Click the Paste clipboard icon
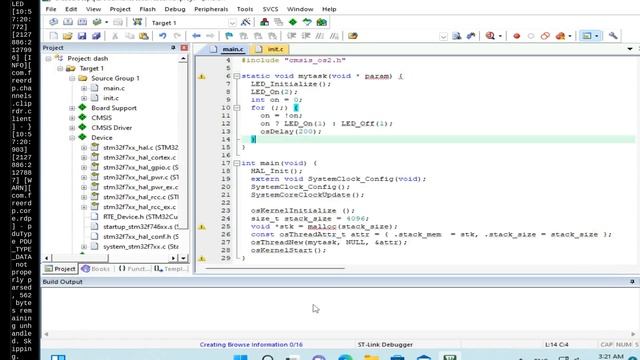The image size is (640, 360). click(x=144, y=36)
